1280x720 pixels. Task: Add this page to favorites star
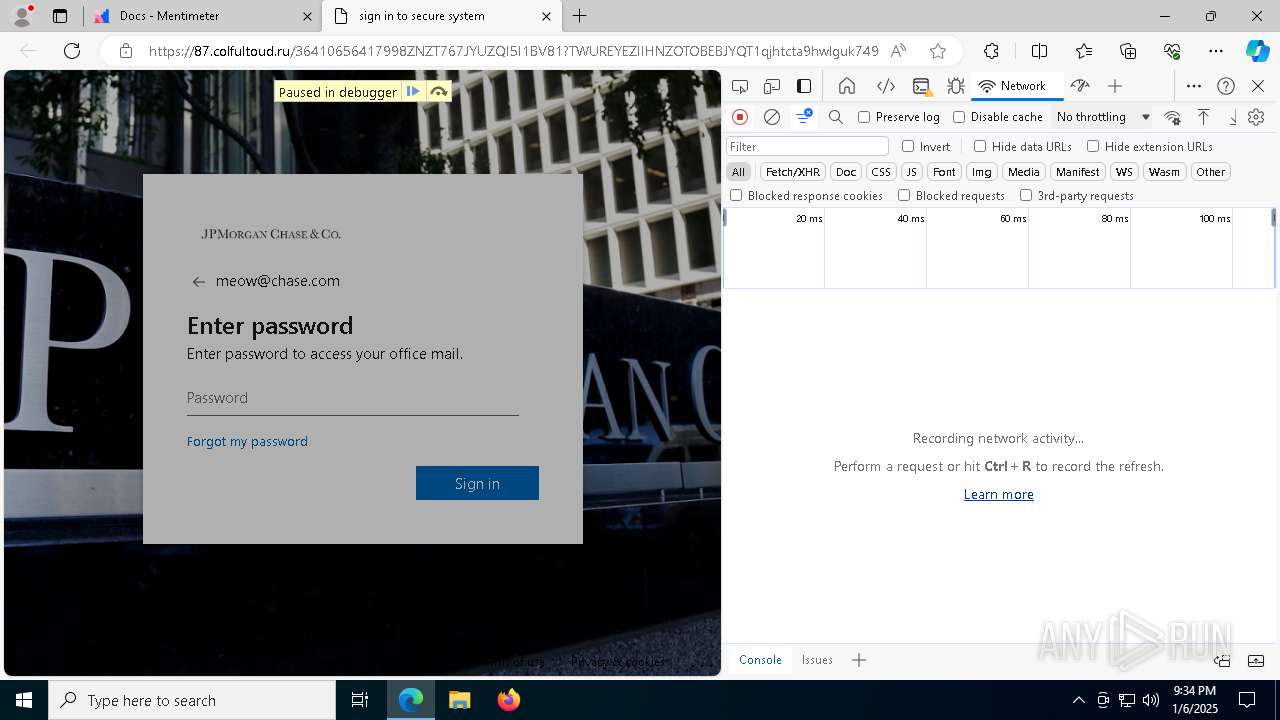(x=937, y=51)
